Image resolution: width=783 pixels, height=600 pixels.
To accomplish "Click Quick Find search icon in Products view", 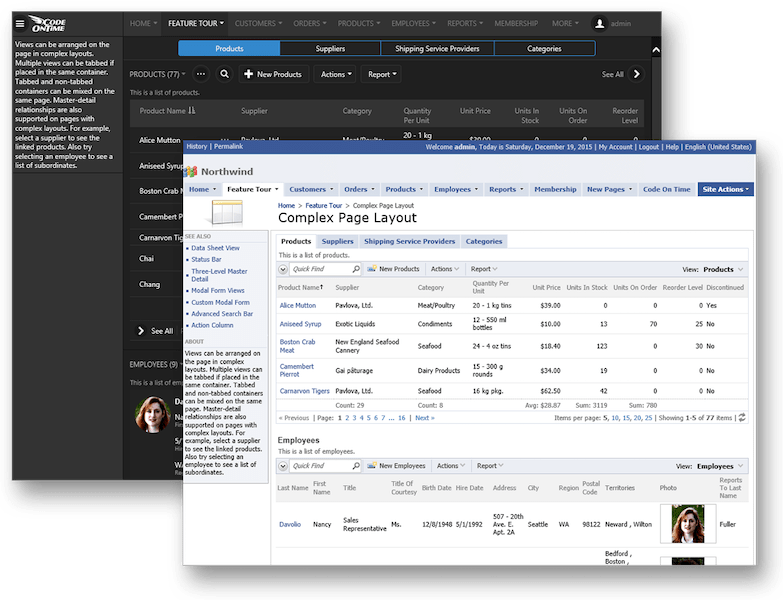I will [x=356, y=269].
